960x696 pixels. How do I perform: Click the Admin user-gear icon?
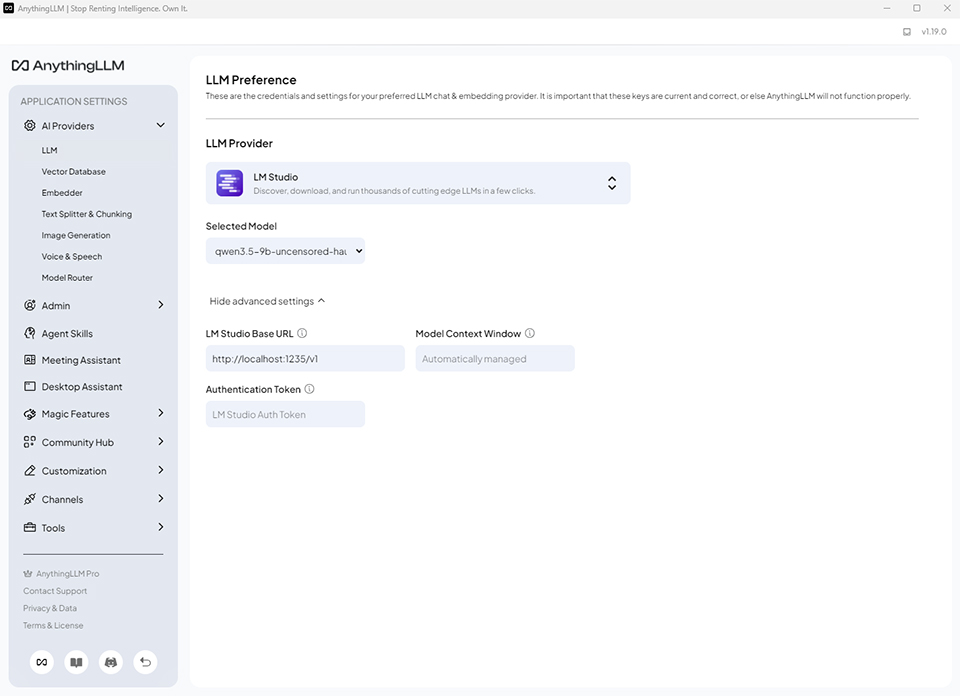point(29,305)
